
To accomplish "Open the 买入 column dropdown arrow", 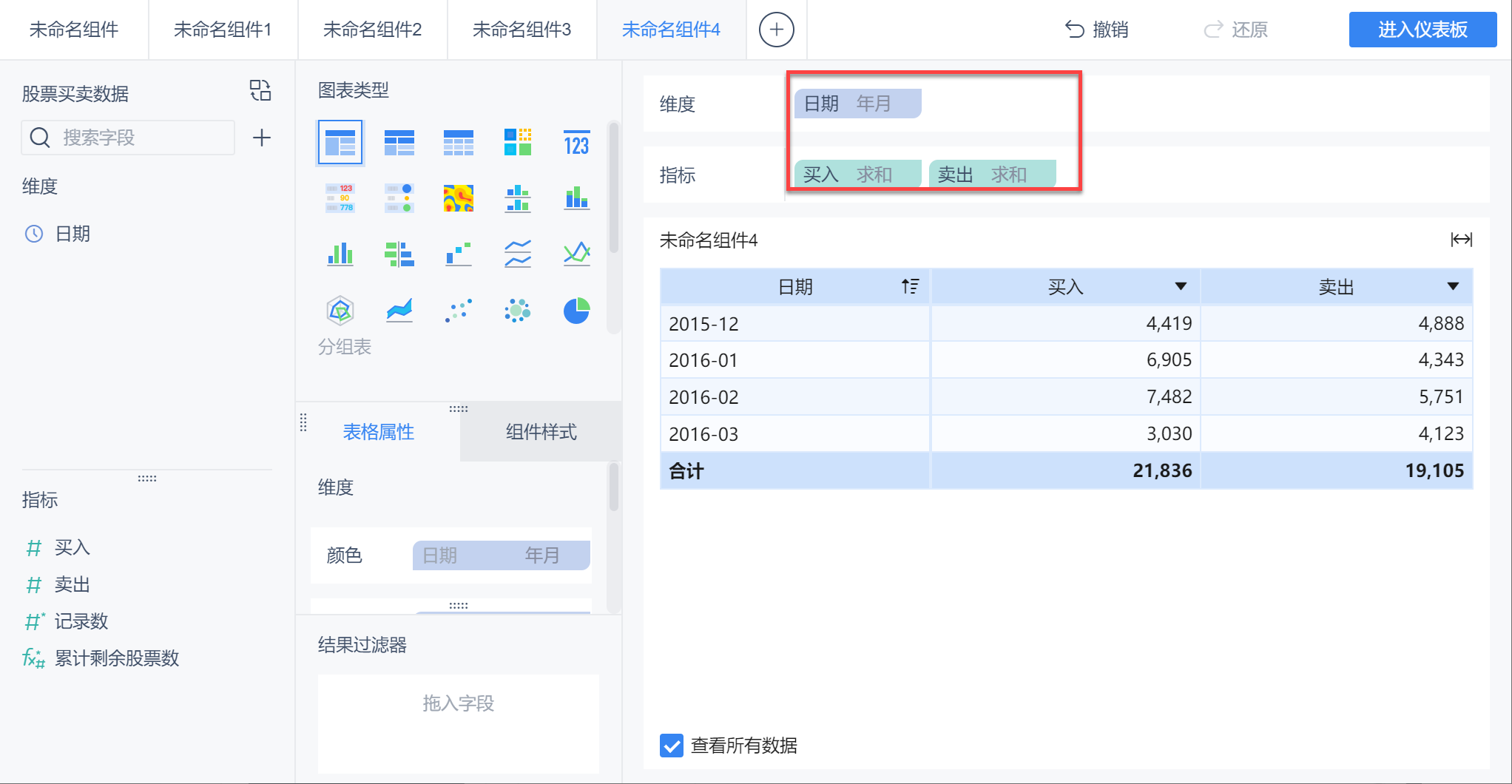I will (1181, 286).
